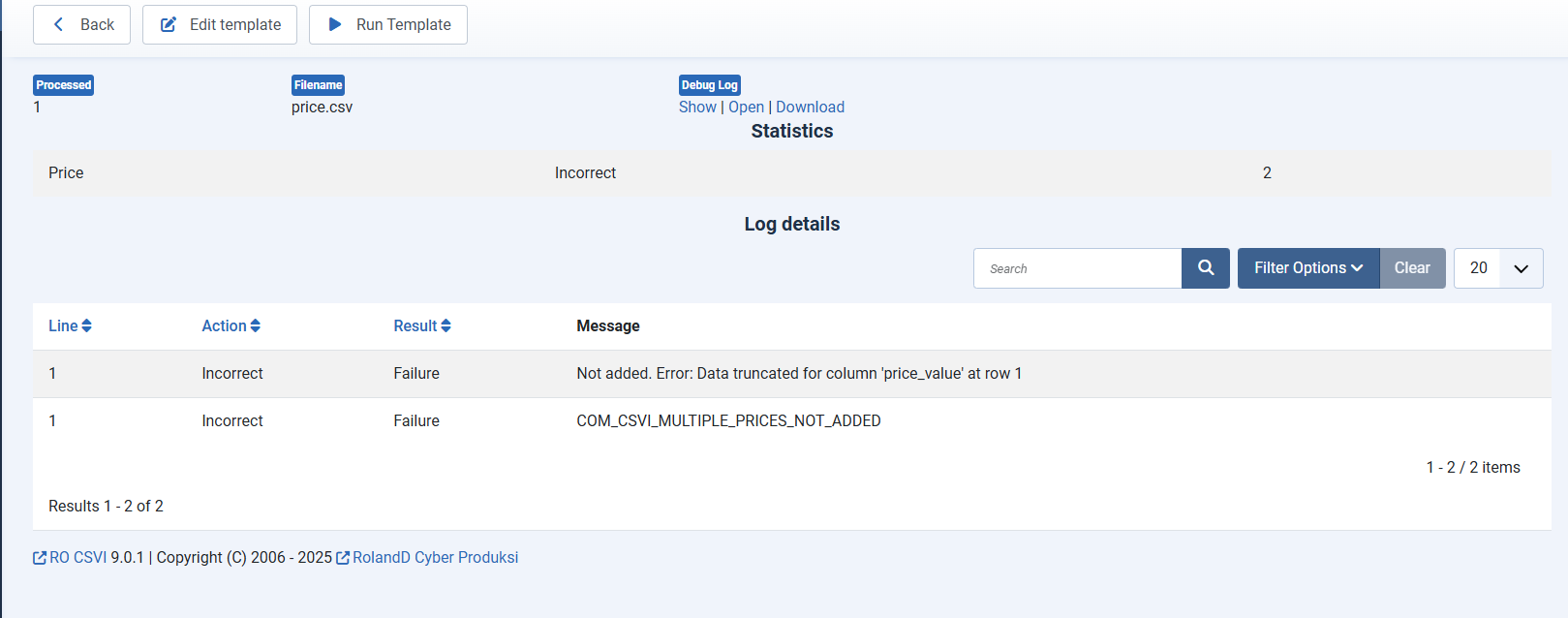Click the Message column header

coord(608,326)
